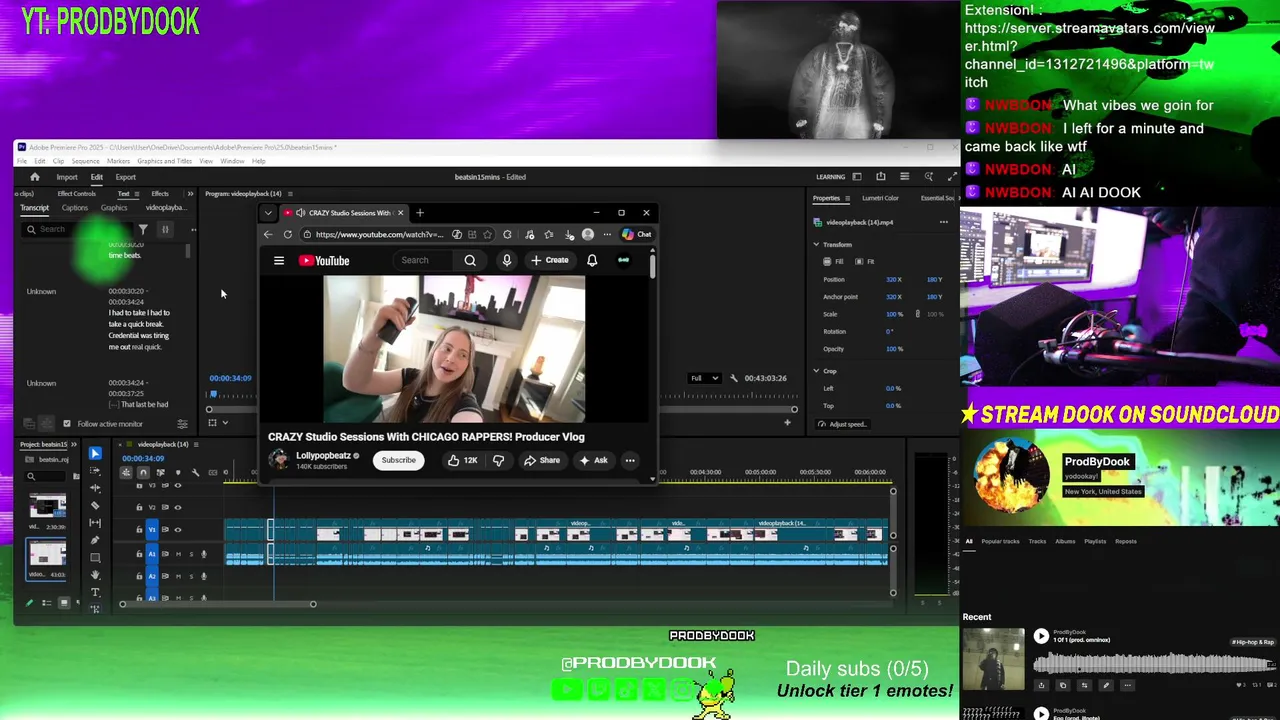Select the Rectangle tool
This screenshot has height=720, width=1280.
[95, 557]
